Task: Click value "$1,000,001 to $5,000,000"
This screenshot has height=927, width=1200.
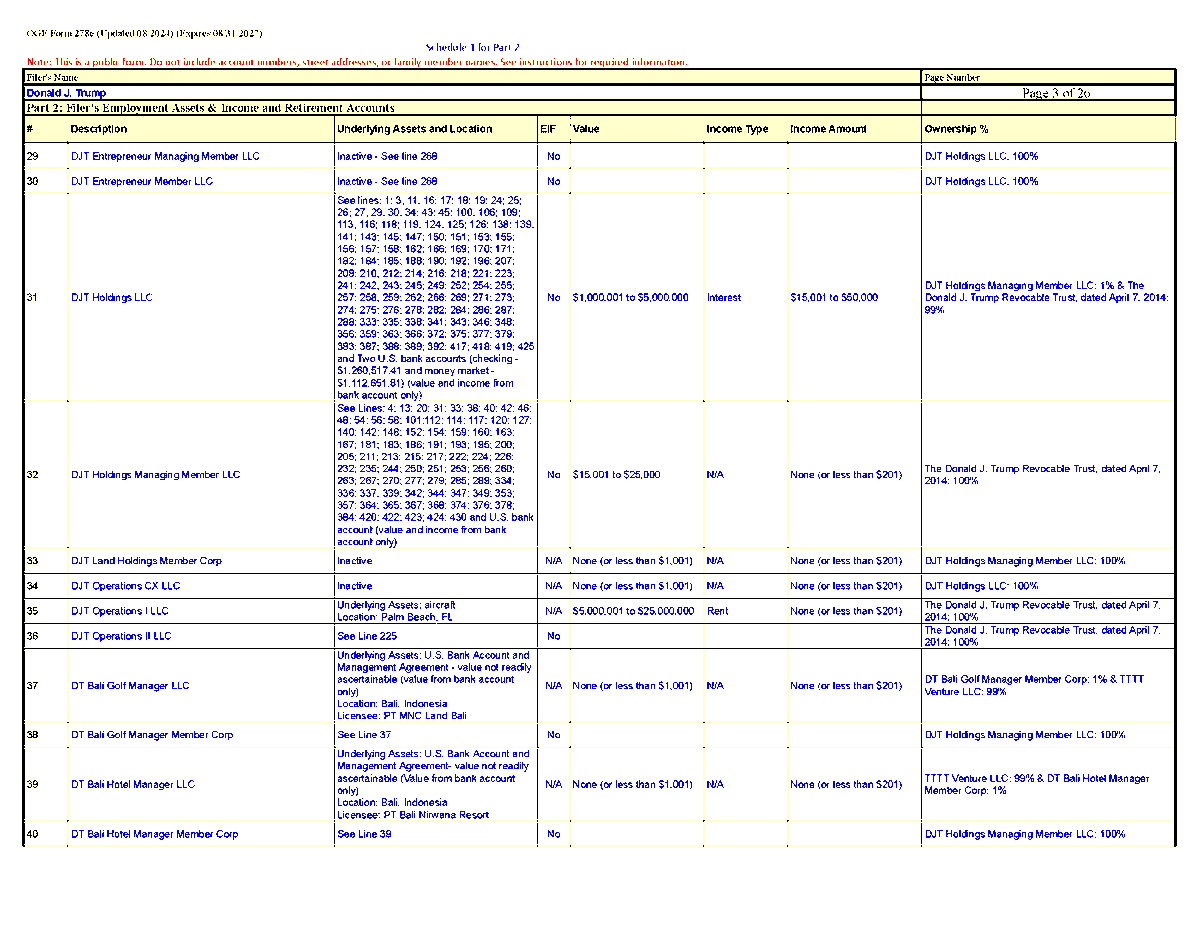Action: (x=630, y=298)
